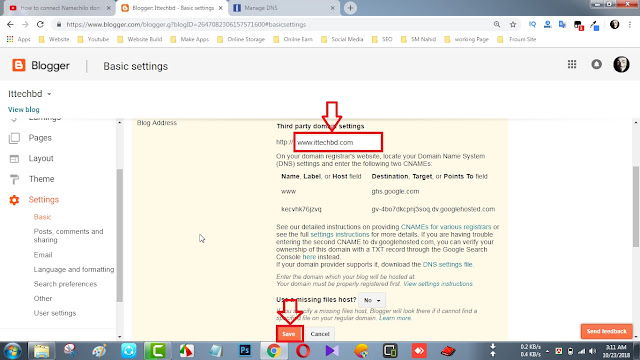Open CNAMEs for various registrars link
The width and height of the screenshot is (640, 360).
click(446, 227)
